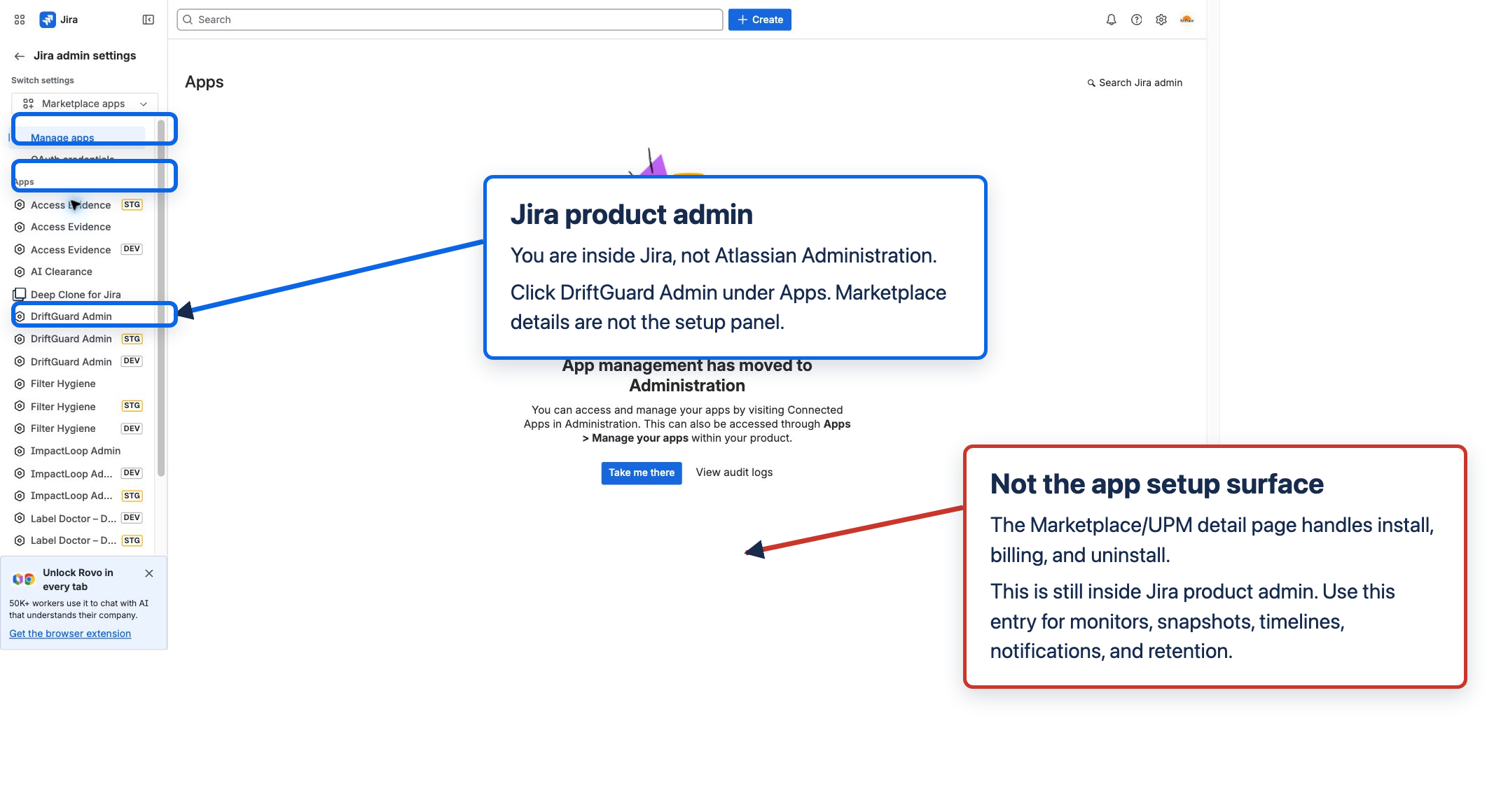Click the AI Clearance app icon
Screen dimensions: 1508x812
pos(20,272)
